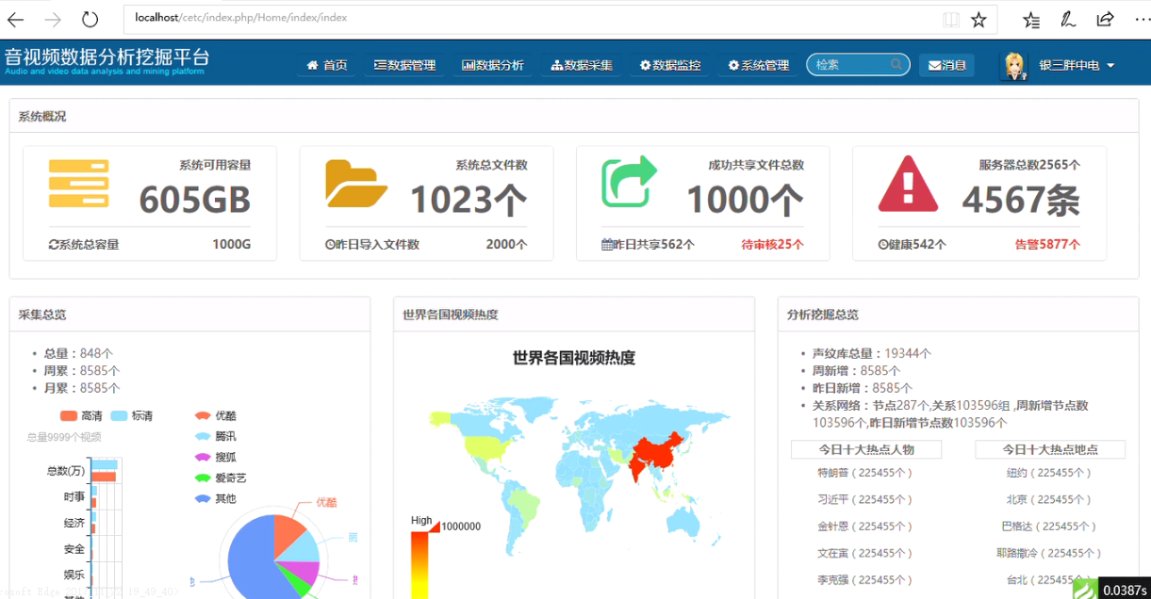
Task: Open favorites hub list icon
Action: [x=1031, y=21]
